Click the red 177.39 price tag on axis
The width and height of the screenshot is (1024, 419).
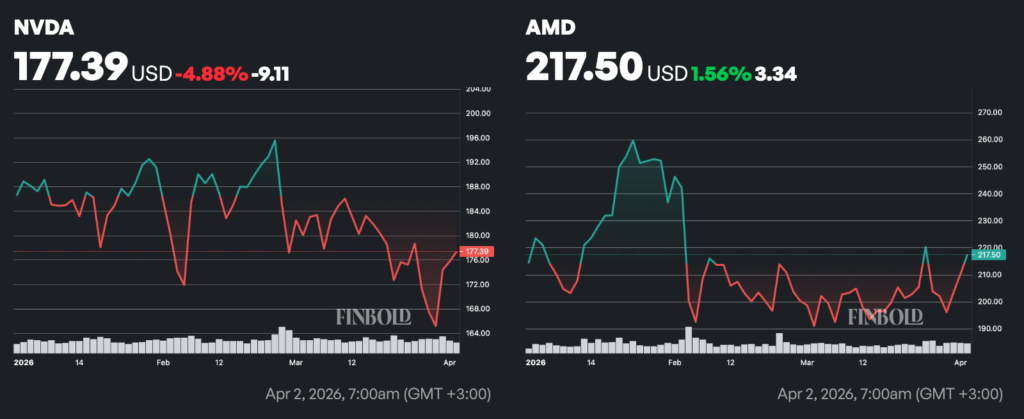[475, 250]
